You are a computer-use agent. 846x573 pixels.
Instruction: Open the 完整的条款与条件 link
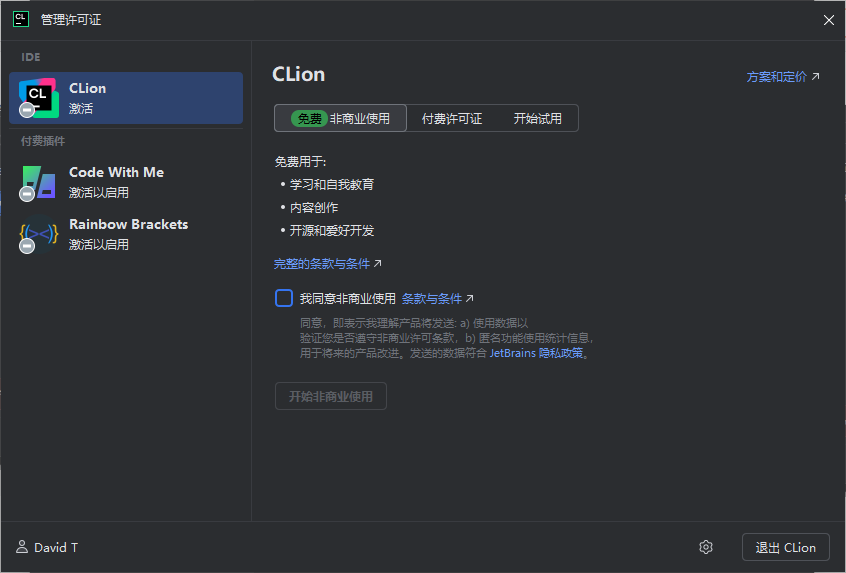pyautogui.click(x=328, y=264)
